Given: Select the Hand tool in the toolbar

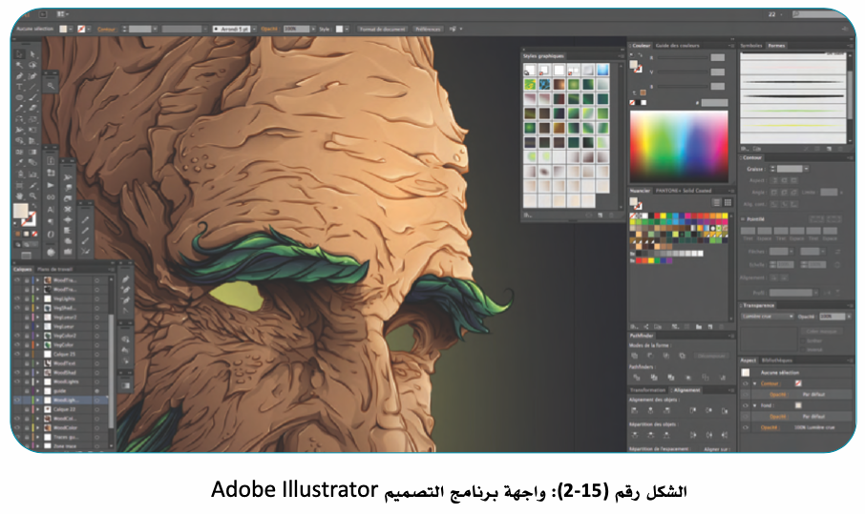Looking at the screenshot, I should coord(20,195).
